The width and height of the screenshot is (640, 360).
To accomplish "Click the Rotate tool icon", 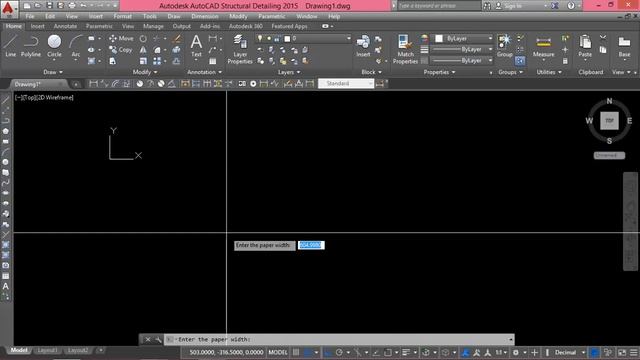I will 143,39.
